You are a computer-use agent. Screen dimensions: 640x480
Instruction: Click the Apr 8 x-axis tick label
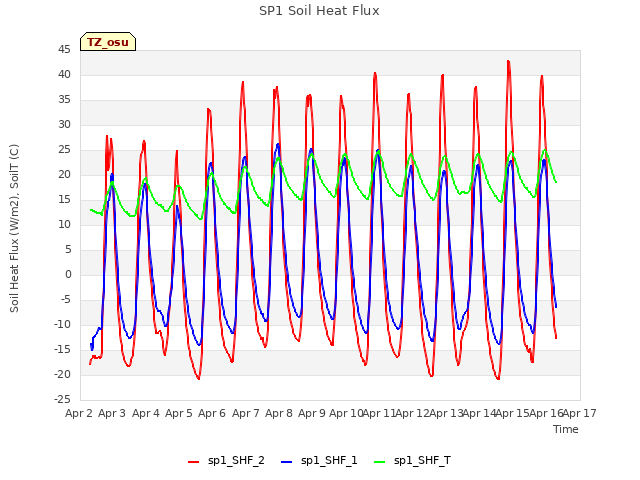(x=279, y=413)
